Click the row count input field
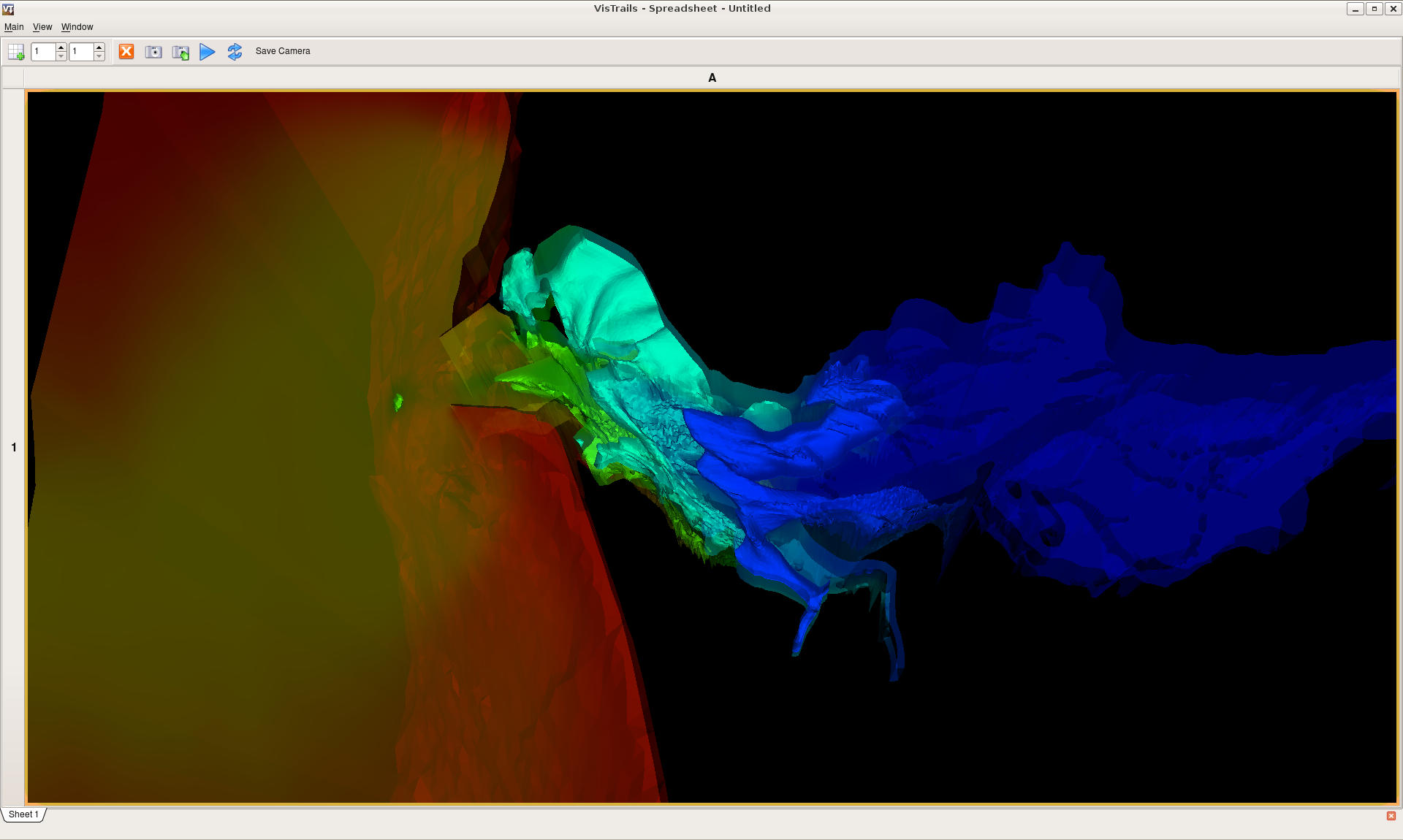 click(x=43, y=52)
